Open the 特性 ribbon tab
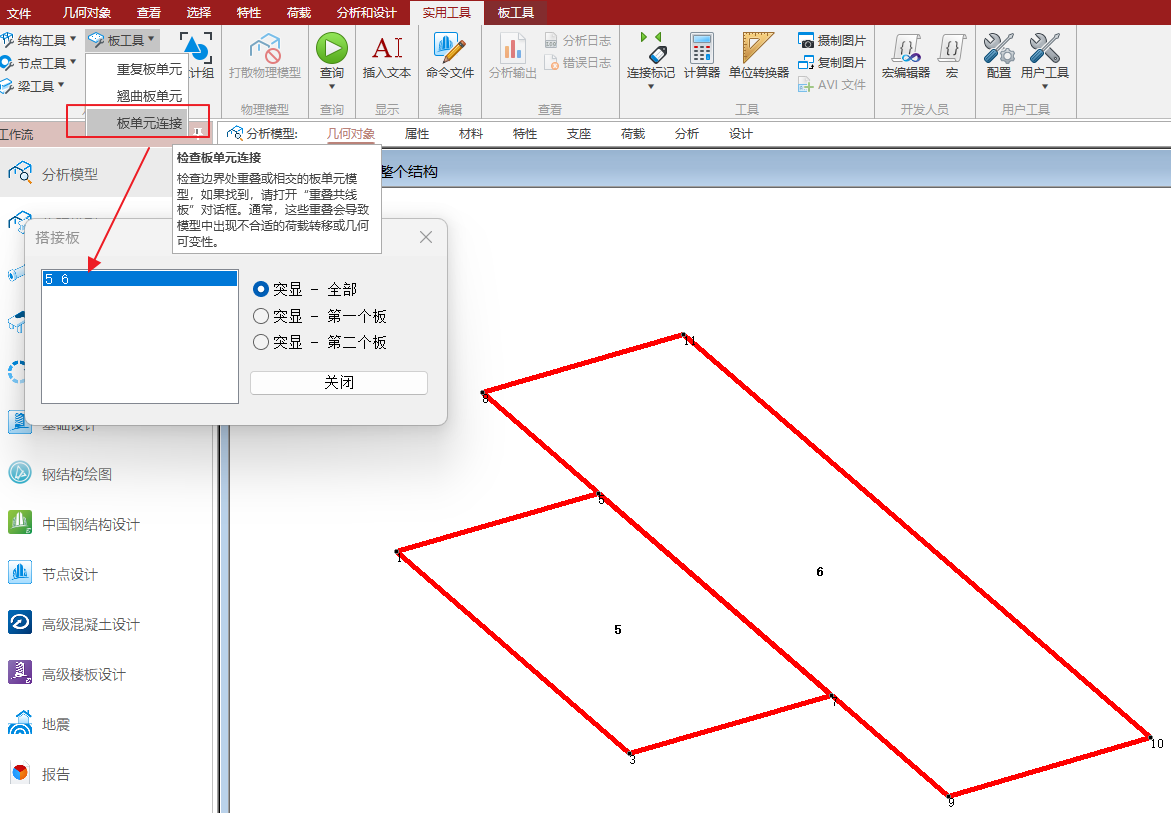The image size is (1171, 813). 249,13
